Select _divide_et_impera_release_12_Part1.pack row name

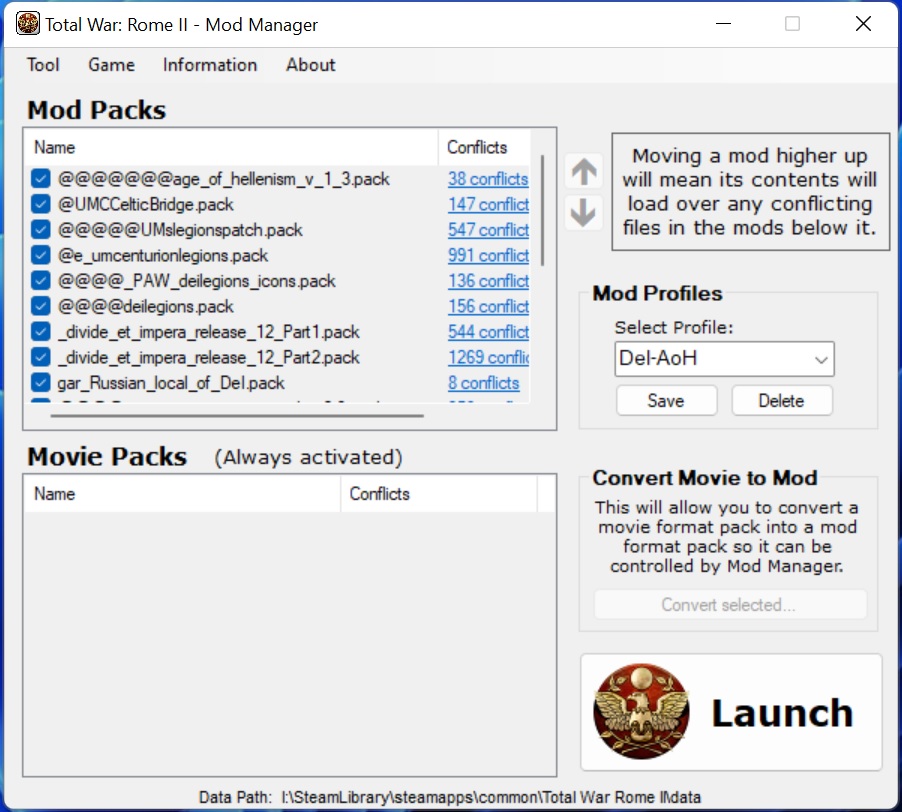click(x=208, y=332)
